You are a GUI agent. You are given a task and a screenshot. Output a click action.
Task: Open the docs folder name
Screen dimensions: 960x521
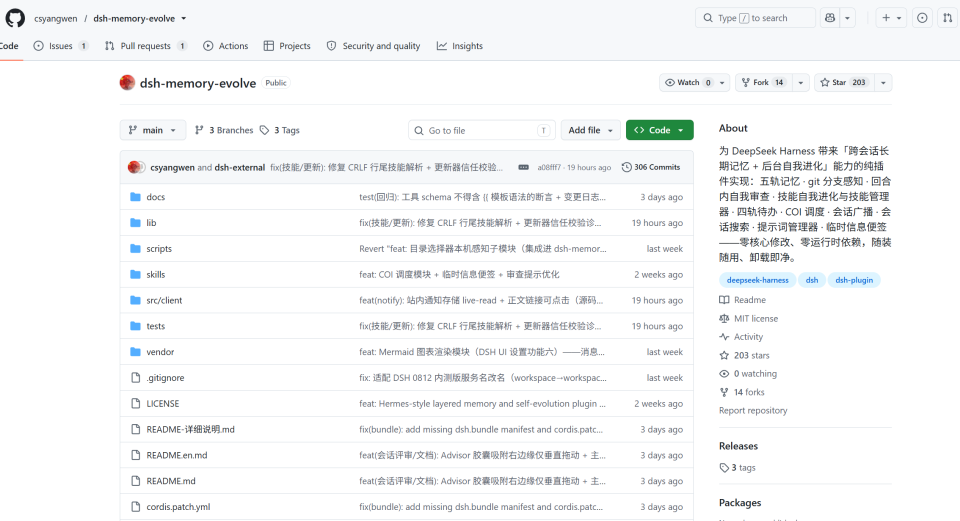pyautogui.click(x=156, y=197)
